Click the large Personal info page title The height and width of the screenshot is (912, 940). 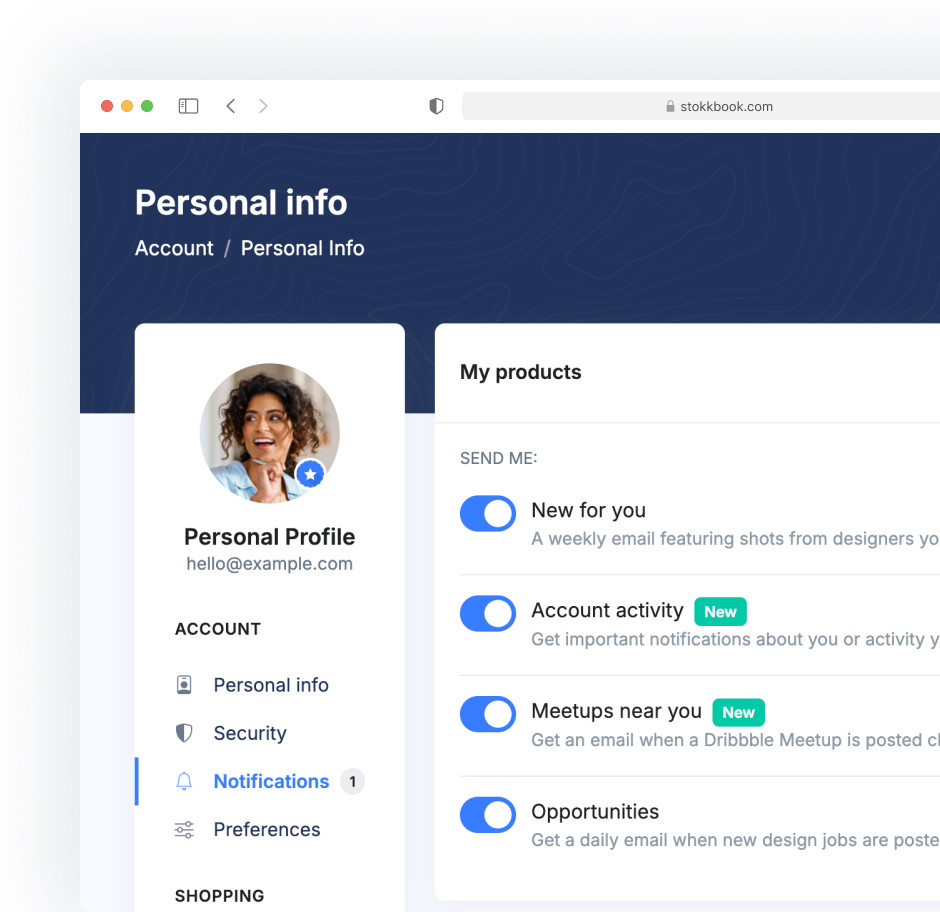coord(241,202)
